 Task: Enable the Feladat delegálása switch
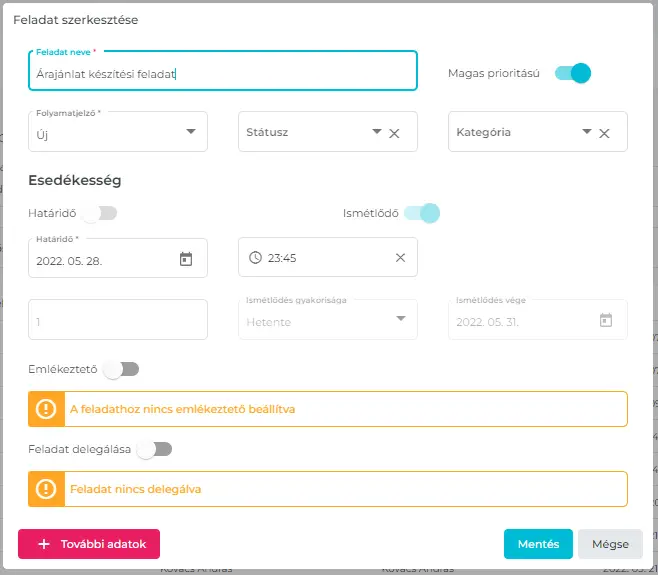[x=154, y=449]
